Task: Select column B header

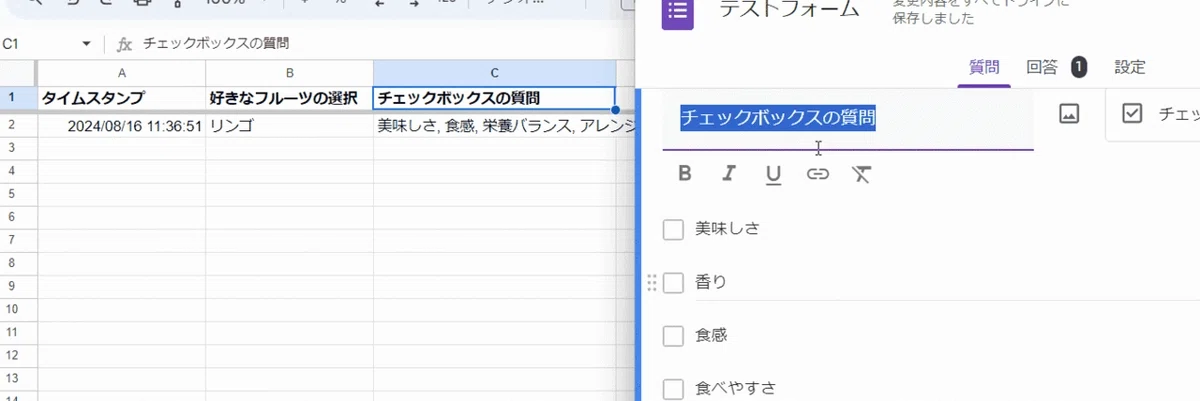Action: [x=289, y=73]
